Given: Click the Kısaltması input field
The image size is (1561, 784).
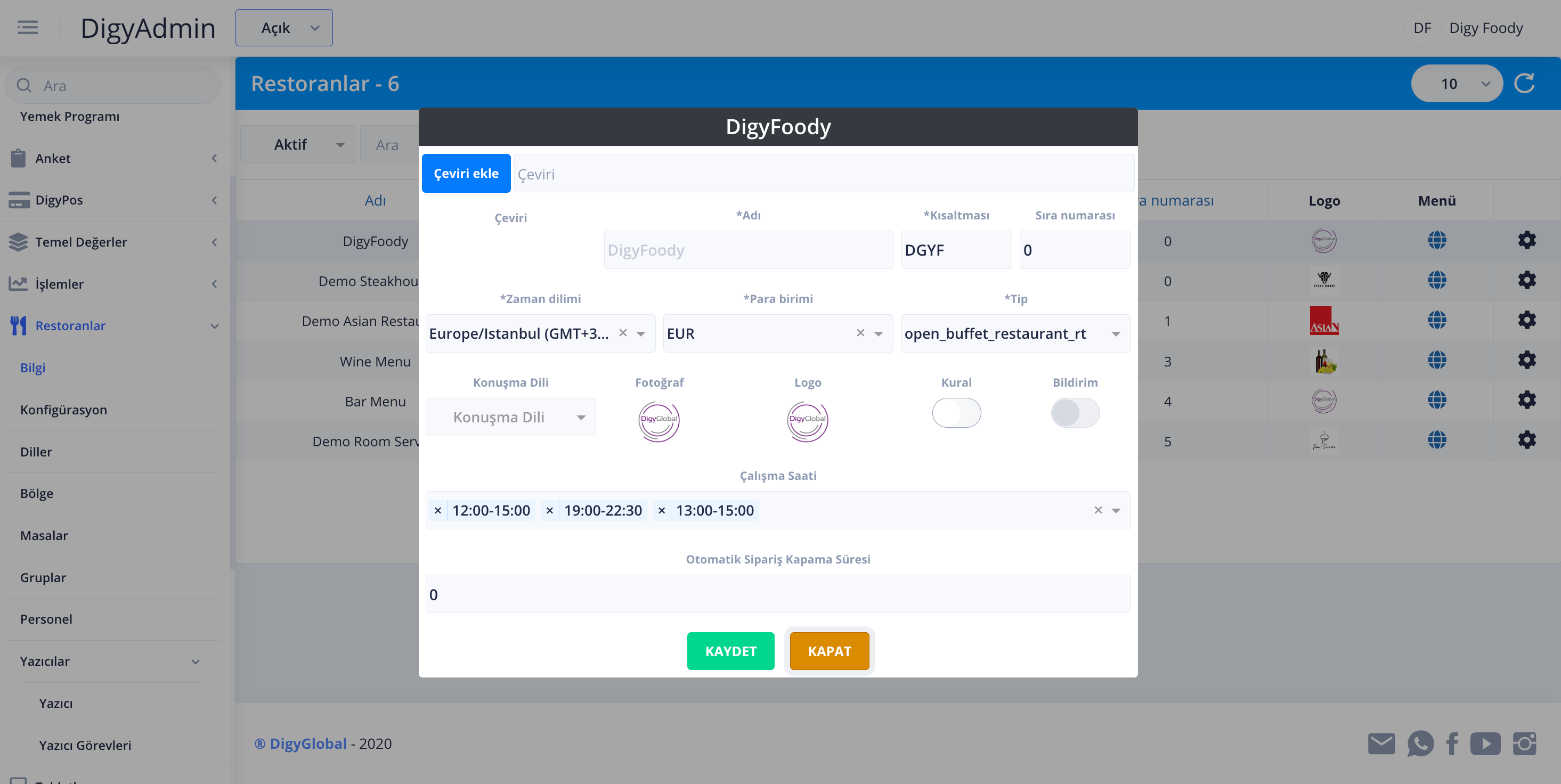Looking at the screenshot, I should tap(955, 250).
